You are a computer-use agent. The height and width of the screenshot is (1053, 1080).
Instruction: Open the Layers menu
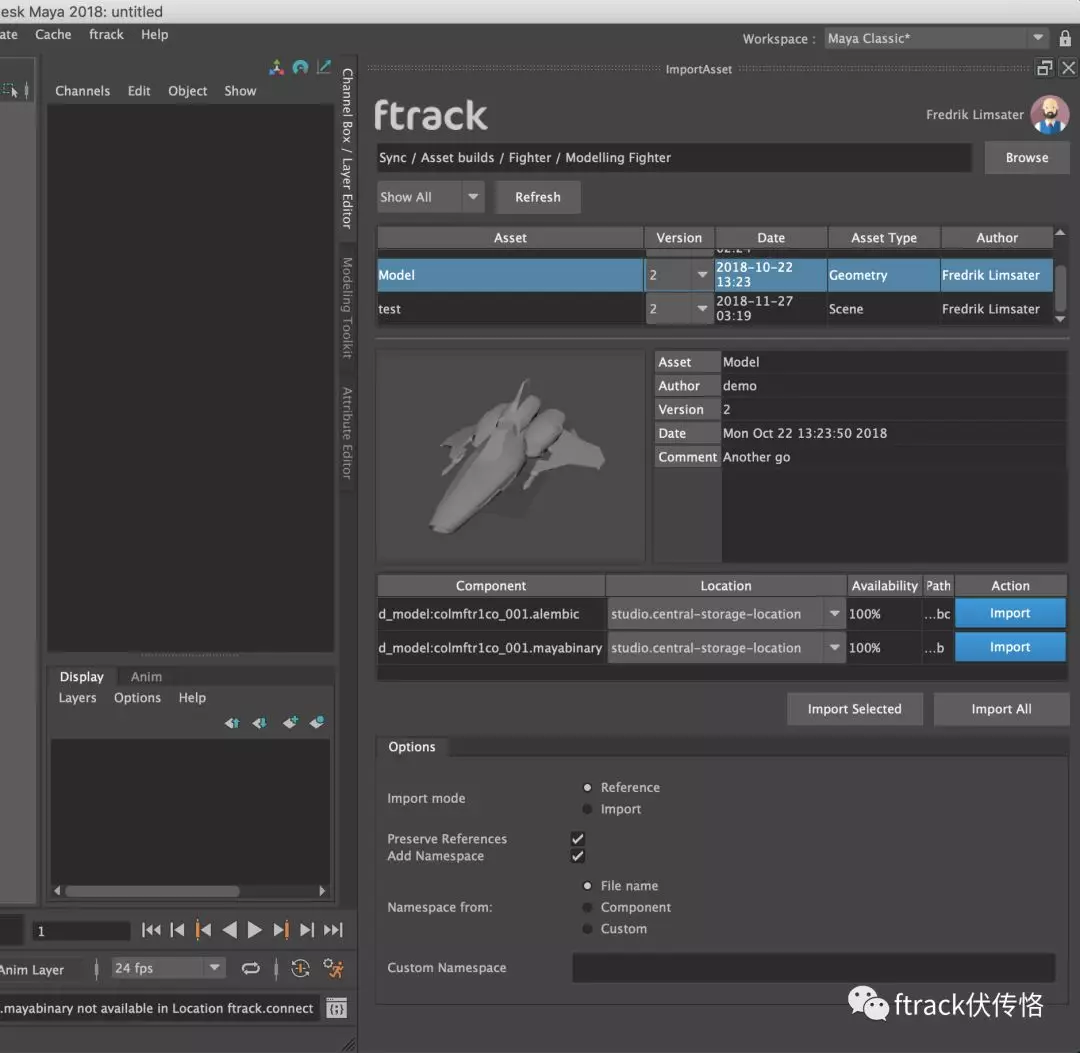click(77, 698)
